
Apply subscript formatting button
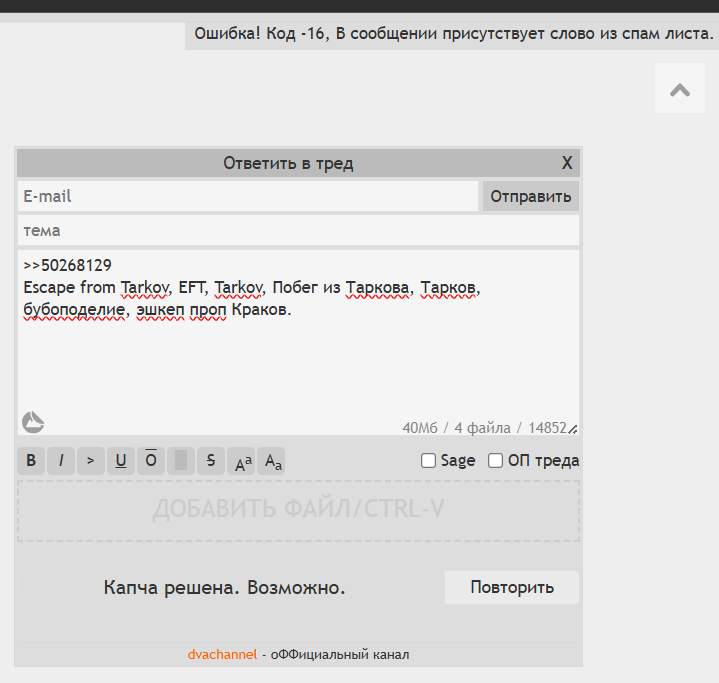pos(271,461)
